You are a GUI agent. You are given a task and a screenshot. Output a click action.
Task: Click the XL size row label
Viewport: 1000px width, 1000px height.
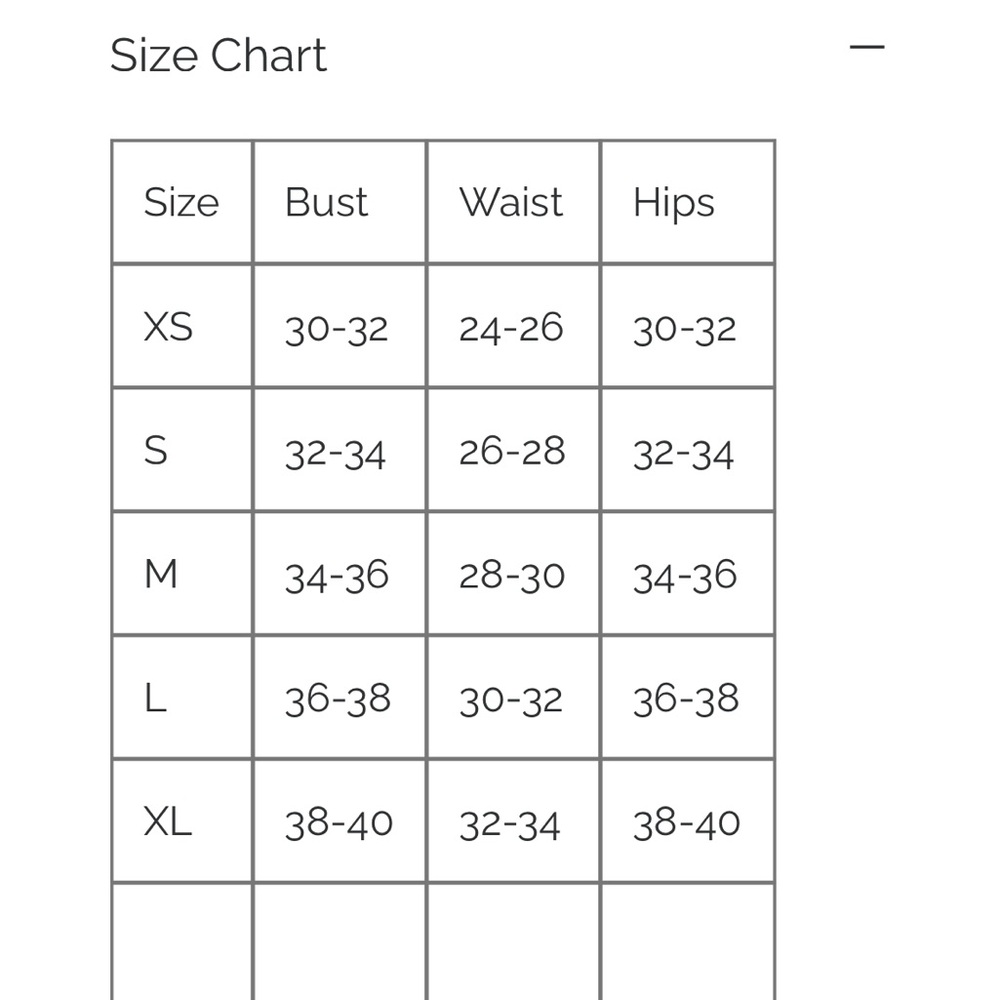167,821
